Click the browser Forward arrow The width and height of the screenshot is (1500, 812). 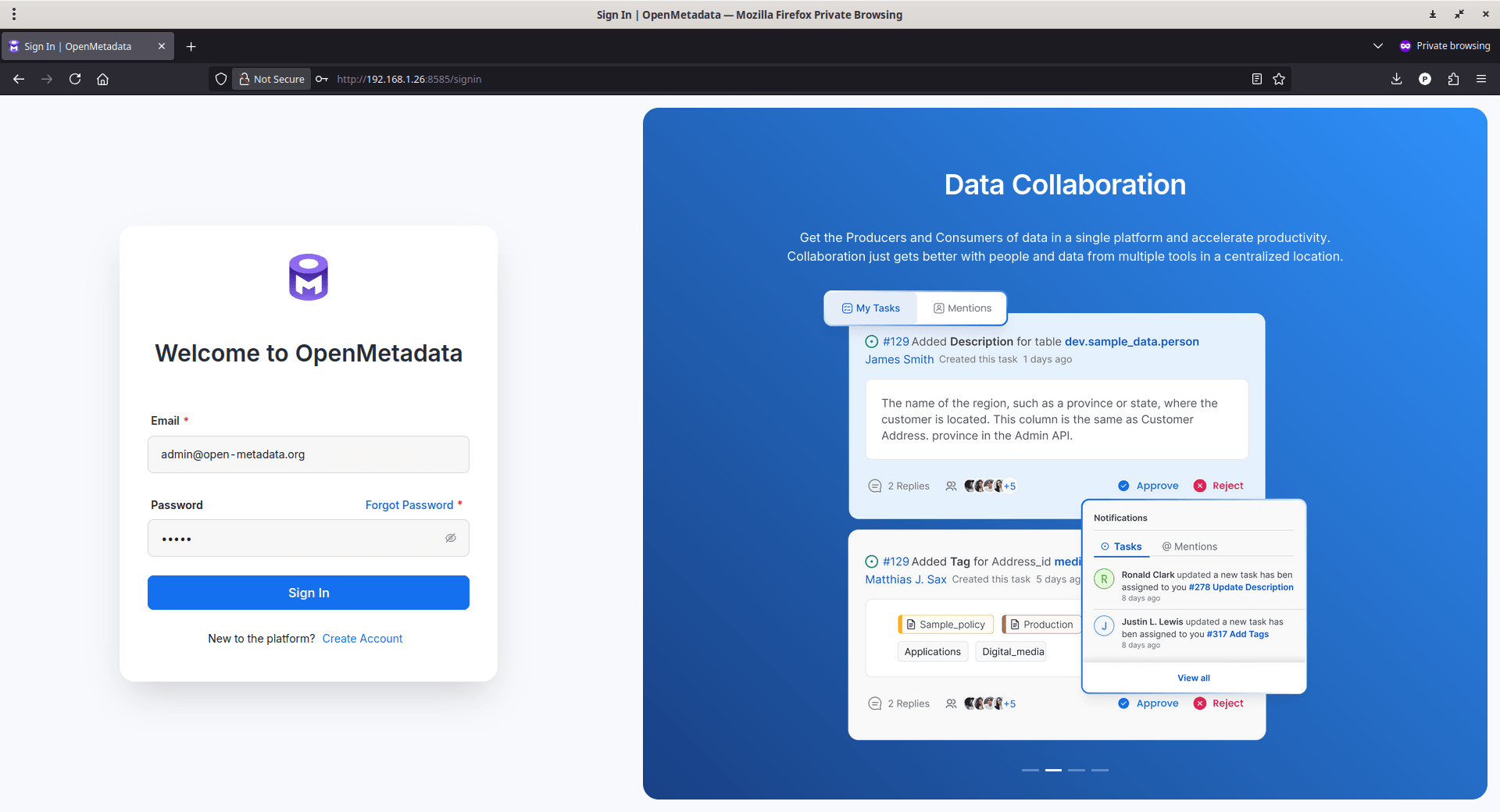point(47,79)
